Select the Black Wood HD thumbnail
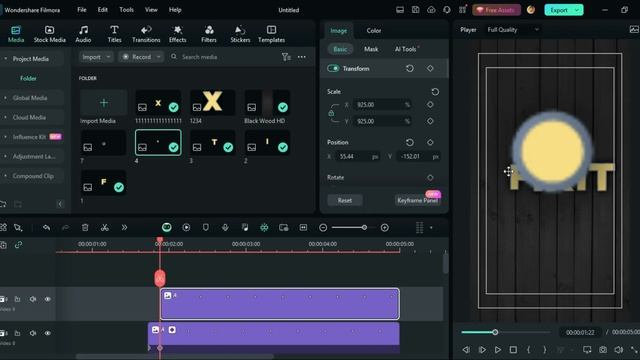The width and height of the screenshot is (640, 360). pos(267,103)
